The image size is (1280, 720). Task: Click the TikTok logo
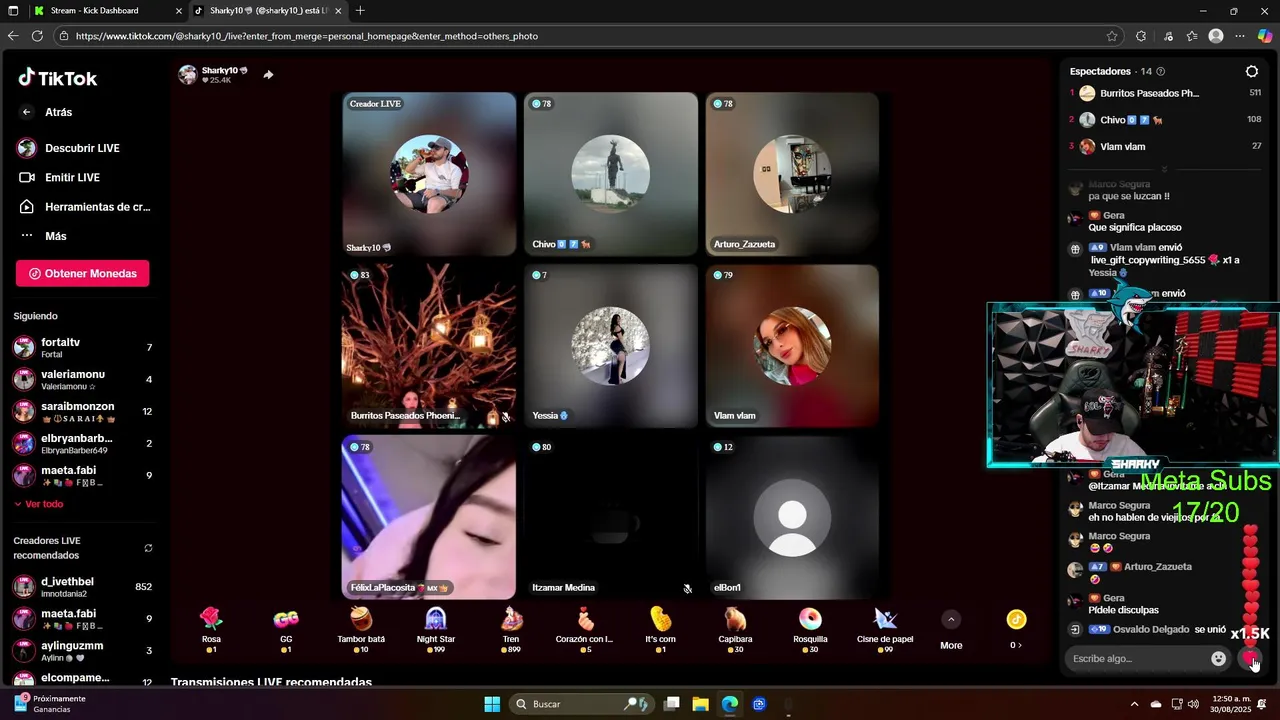coord(57,78)
